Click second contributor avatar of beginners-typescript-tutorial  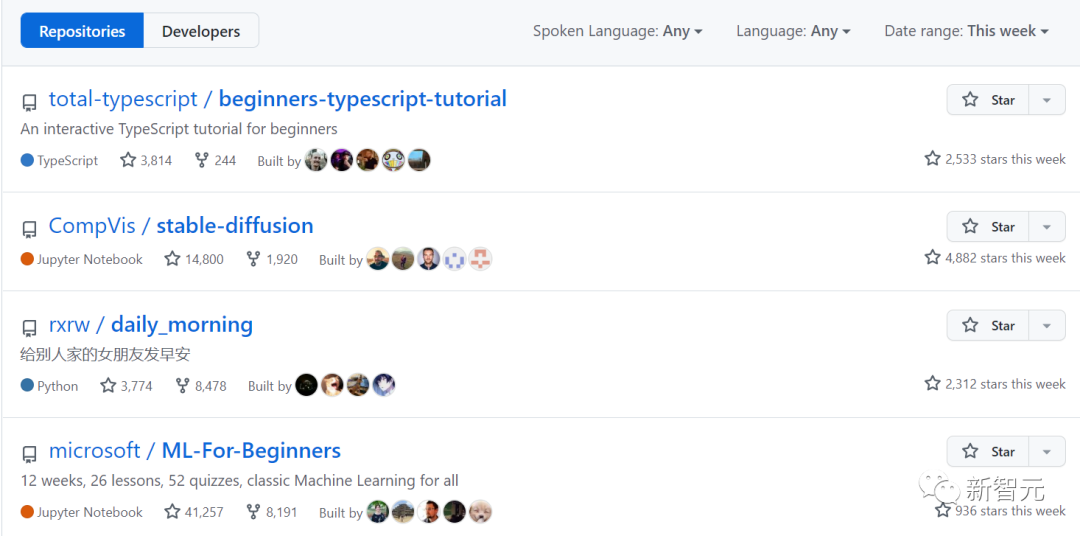[342, 160]
